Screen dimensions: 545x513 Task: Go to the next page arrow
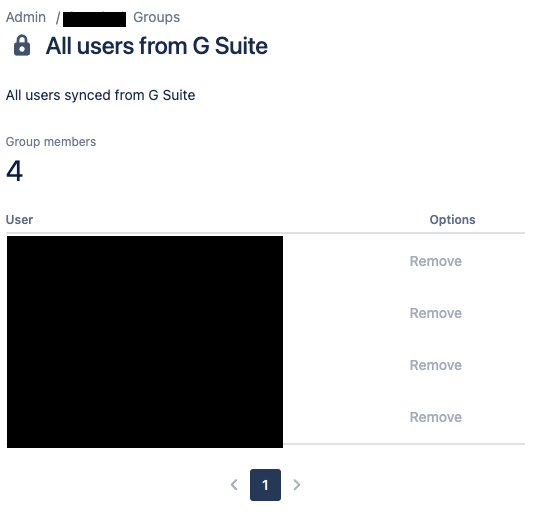296,485
